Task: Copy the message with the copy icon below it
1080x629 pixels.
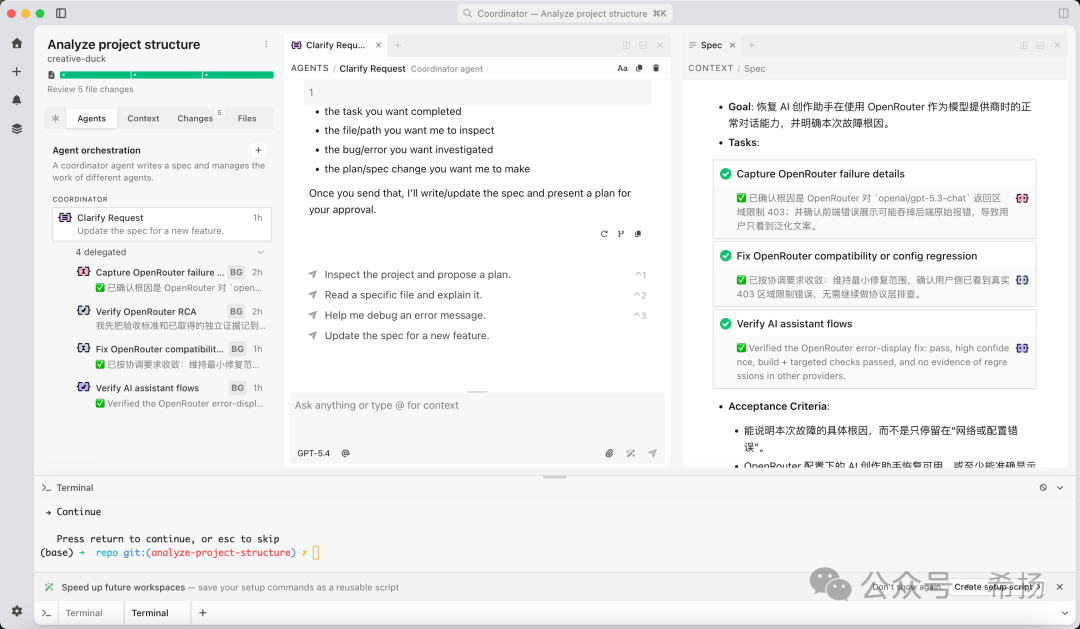Action: (x=638, y=234)
